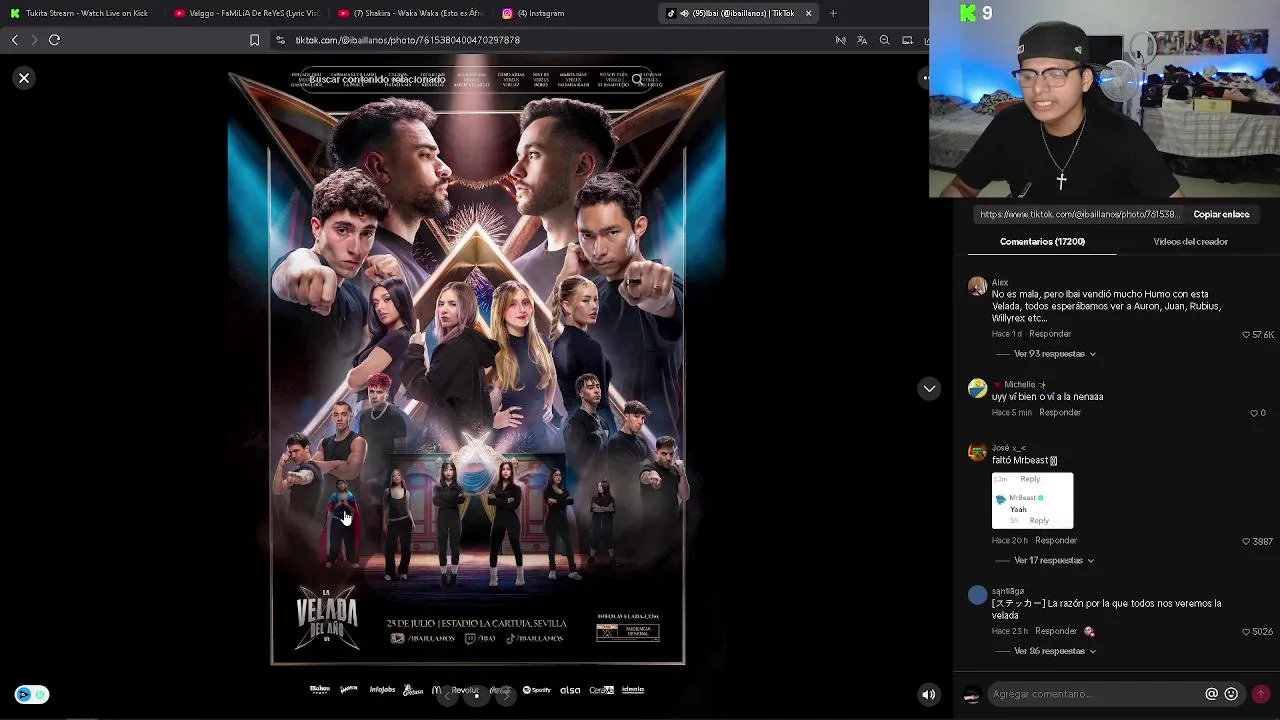
Task: Click Copiar enlace button
Action: tap(1221, 214)
